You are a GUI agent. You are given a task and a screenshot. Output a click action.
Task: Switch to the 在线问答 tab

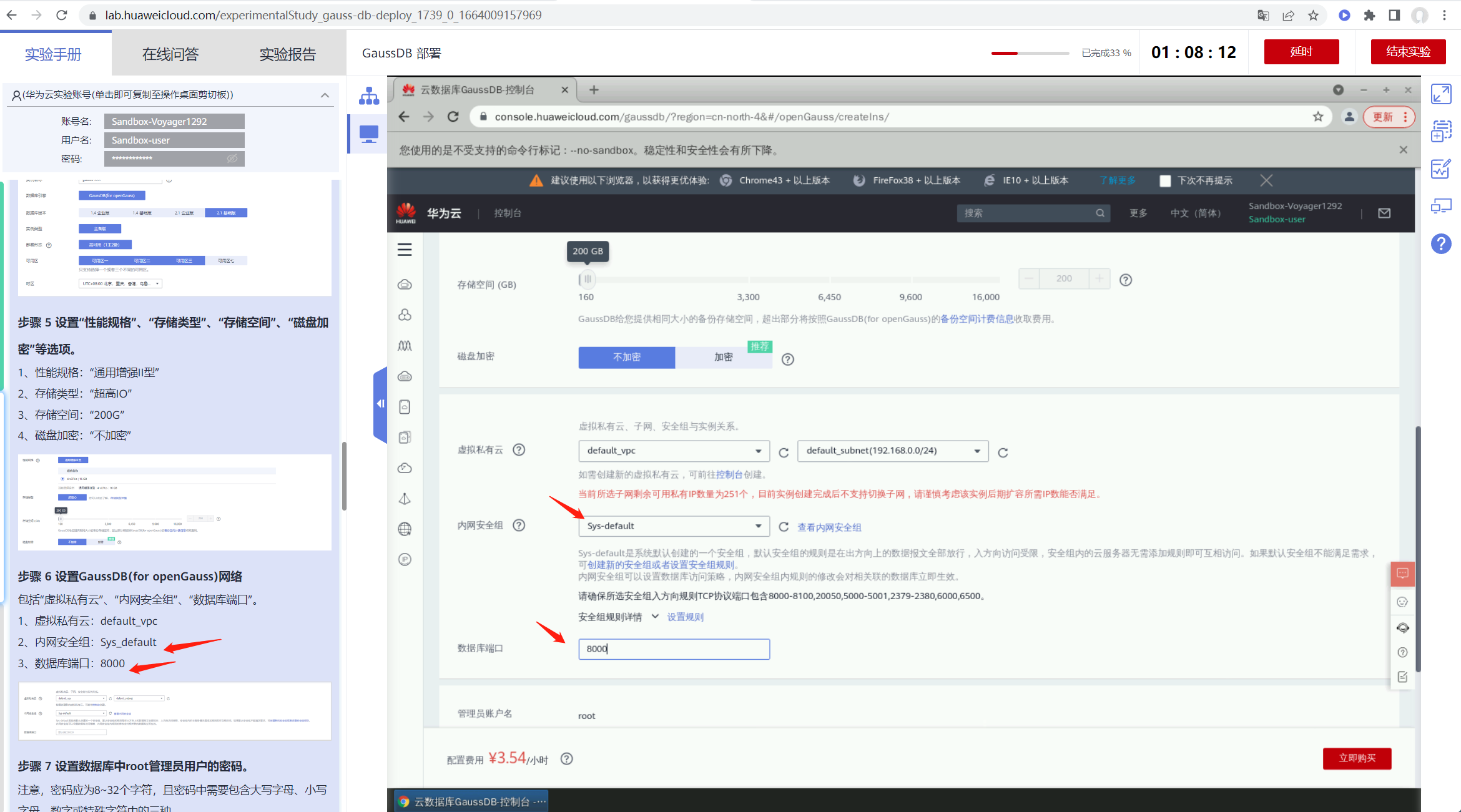tap(170, 54)
